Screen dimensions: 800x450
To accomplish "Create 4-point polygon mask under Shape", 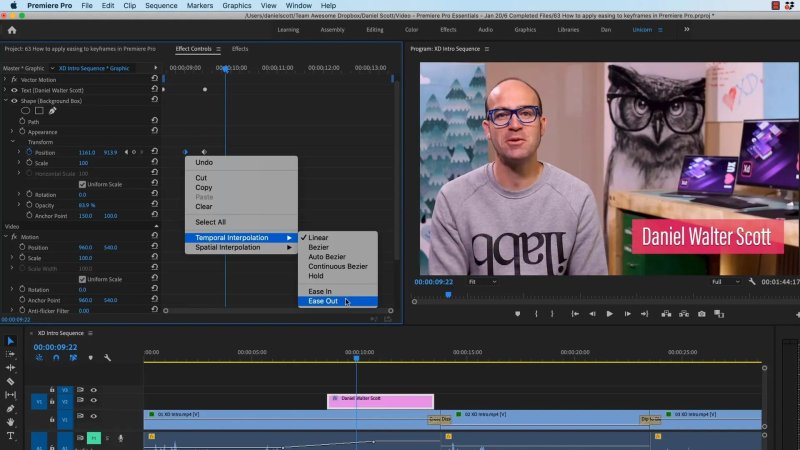I will pos(39,111).
